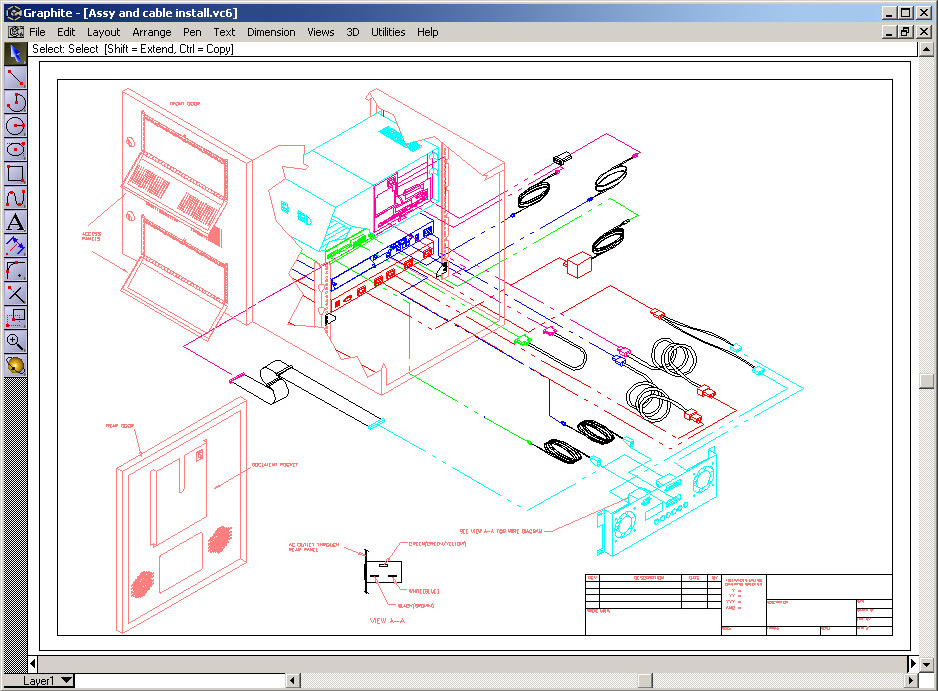
Task: Open the Utilities menu
Action: (388, 32)
